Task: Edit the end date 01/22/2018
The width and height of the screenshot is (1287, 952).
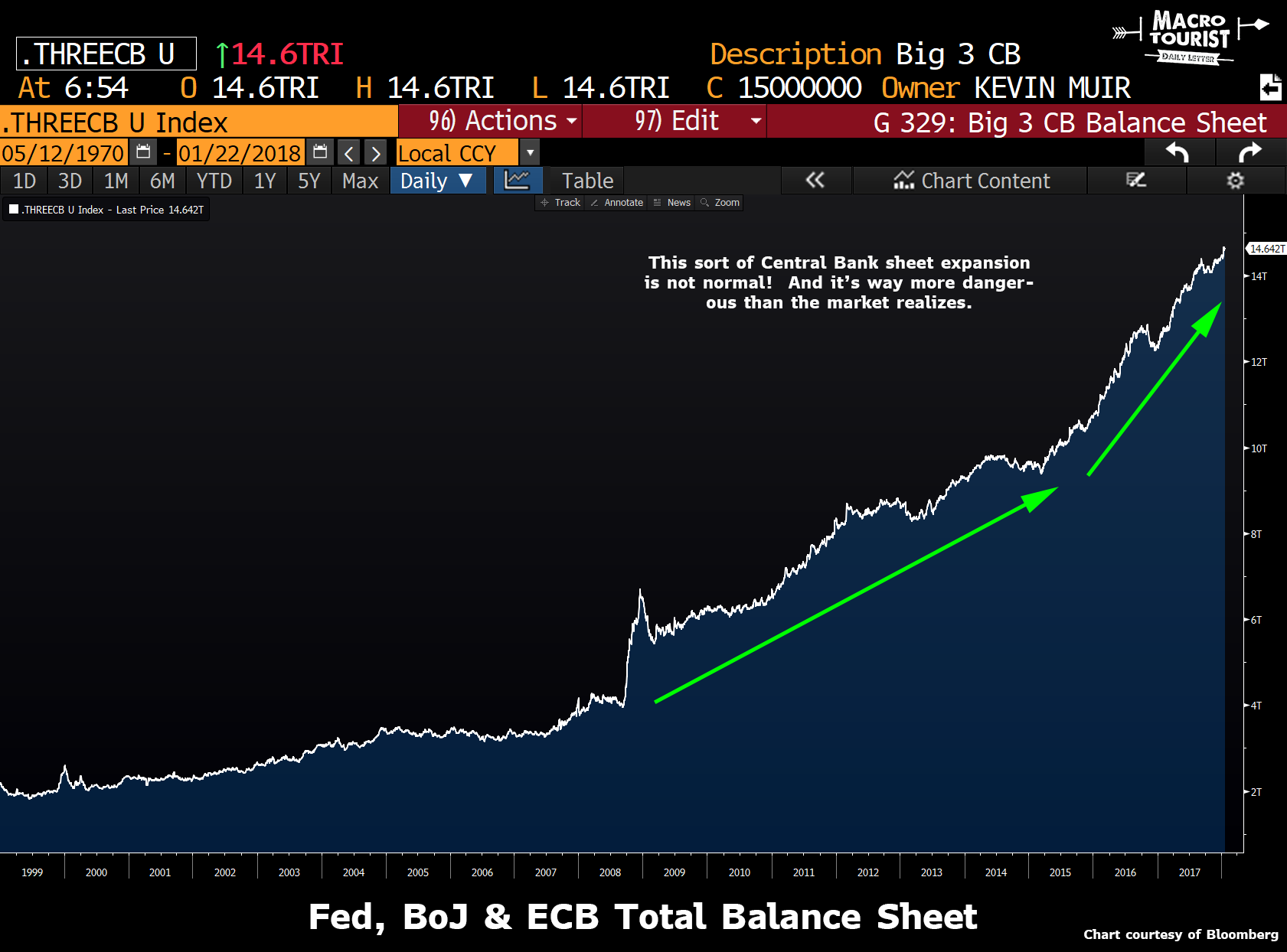Action: tap(240, 153)
